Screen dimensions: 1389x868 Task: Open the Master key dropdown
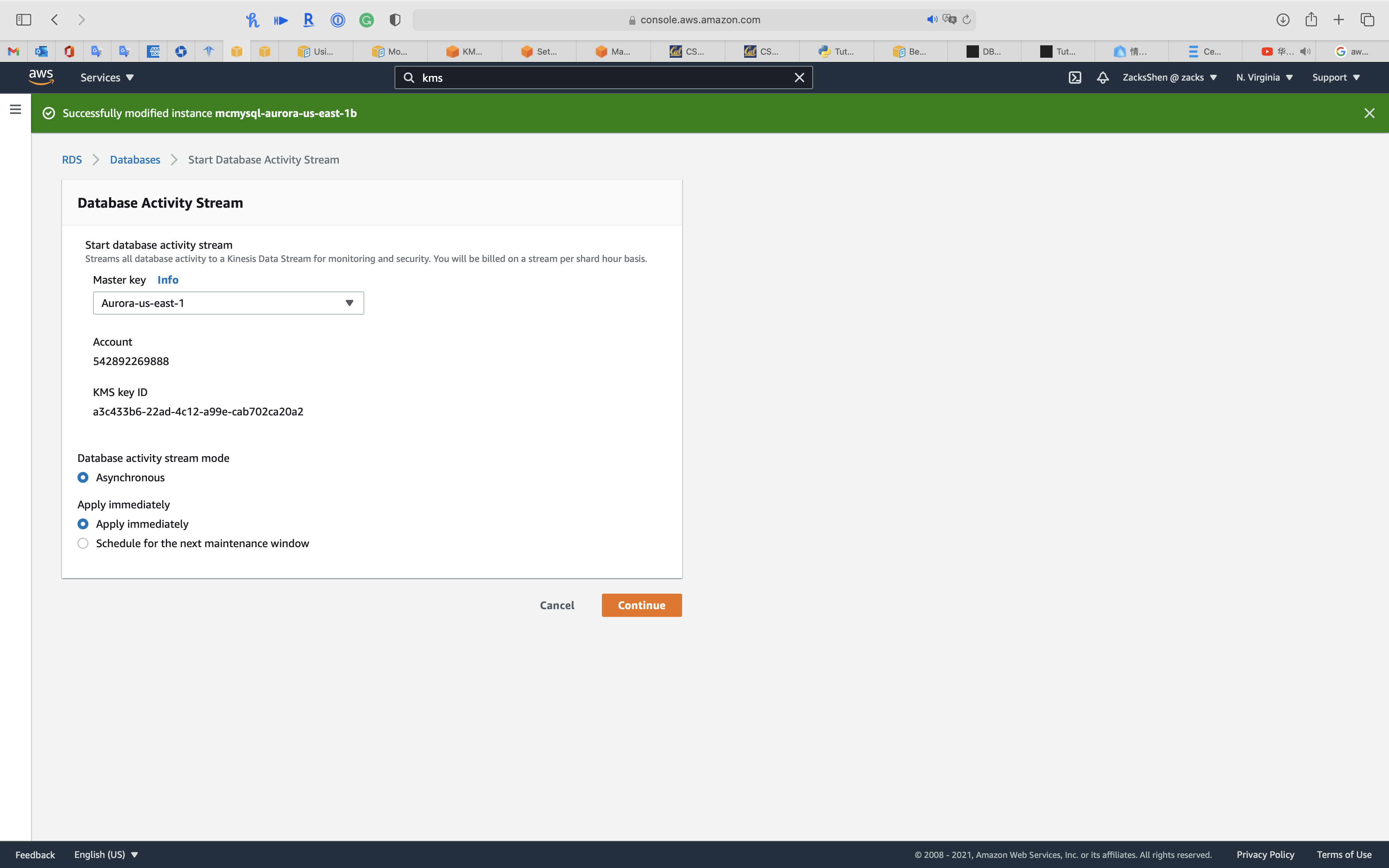pyautogui.click(x=228, y=303)
